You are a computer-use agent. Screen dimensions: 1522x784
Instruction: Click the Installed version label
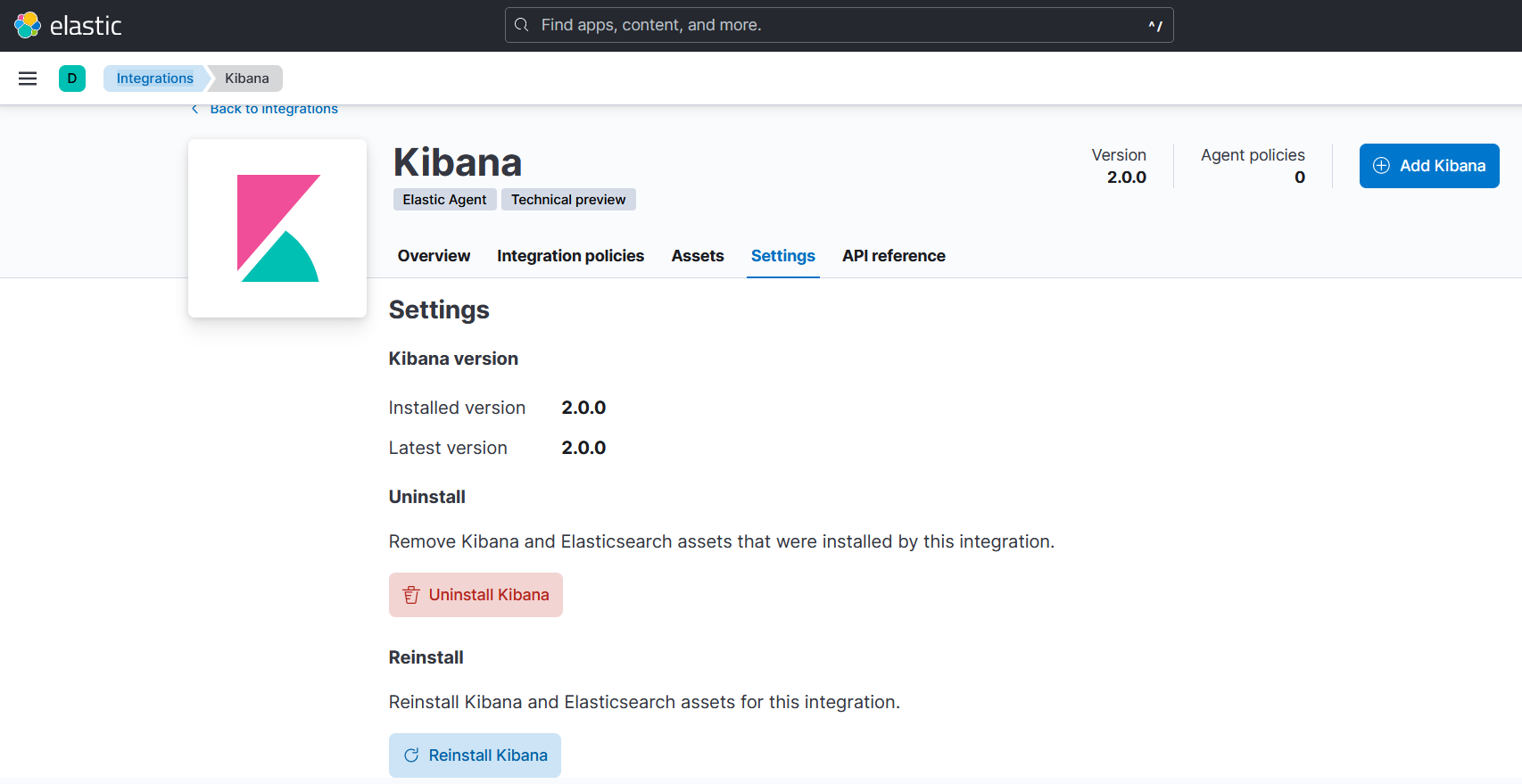(457, 408)
